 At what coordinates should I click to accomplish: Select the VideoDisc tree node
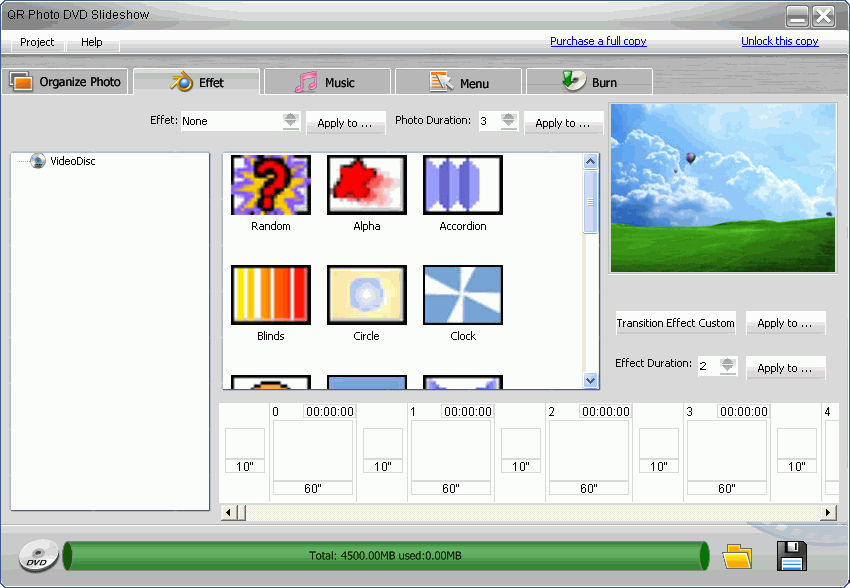(73, 161)
